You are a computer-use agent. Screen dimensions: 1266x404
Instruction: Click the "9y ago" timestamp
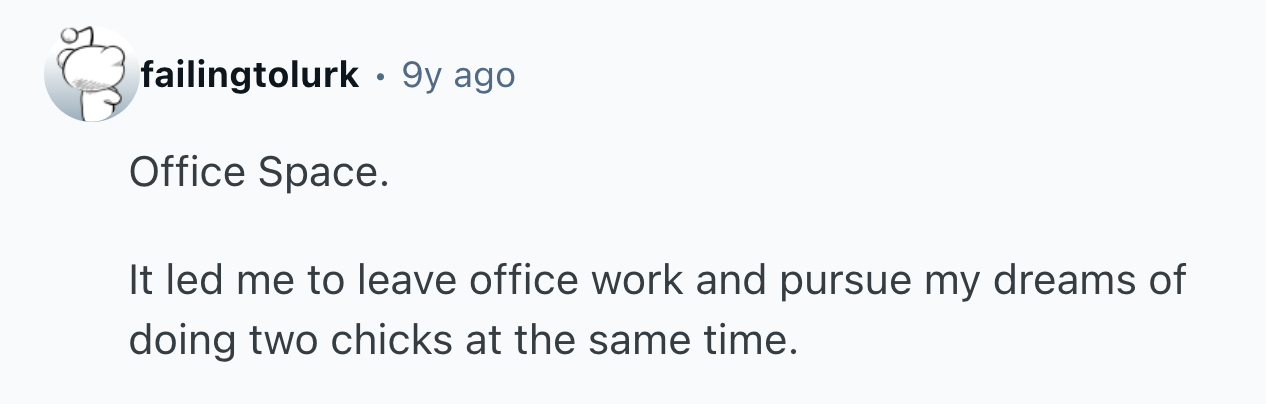(458, 75)
